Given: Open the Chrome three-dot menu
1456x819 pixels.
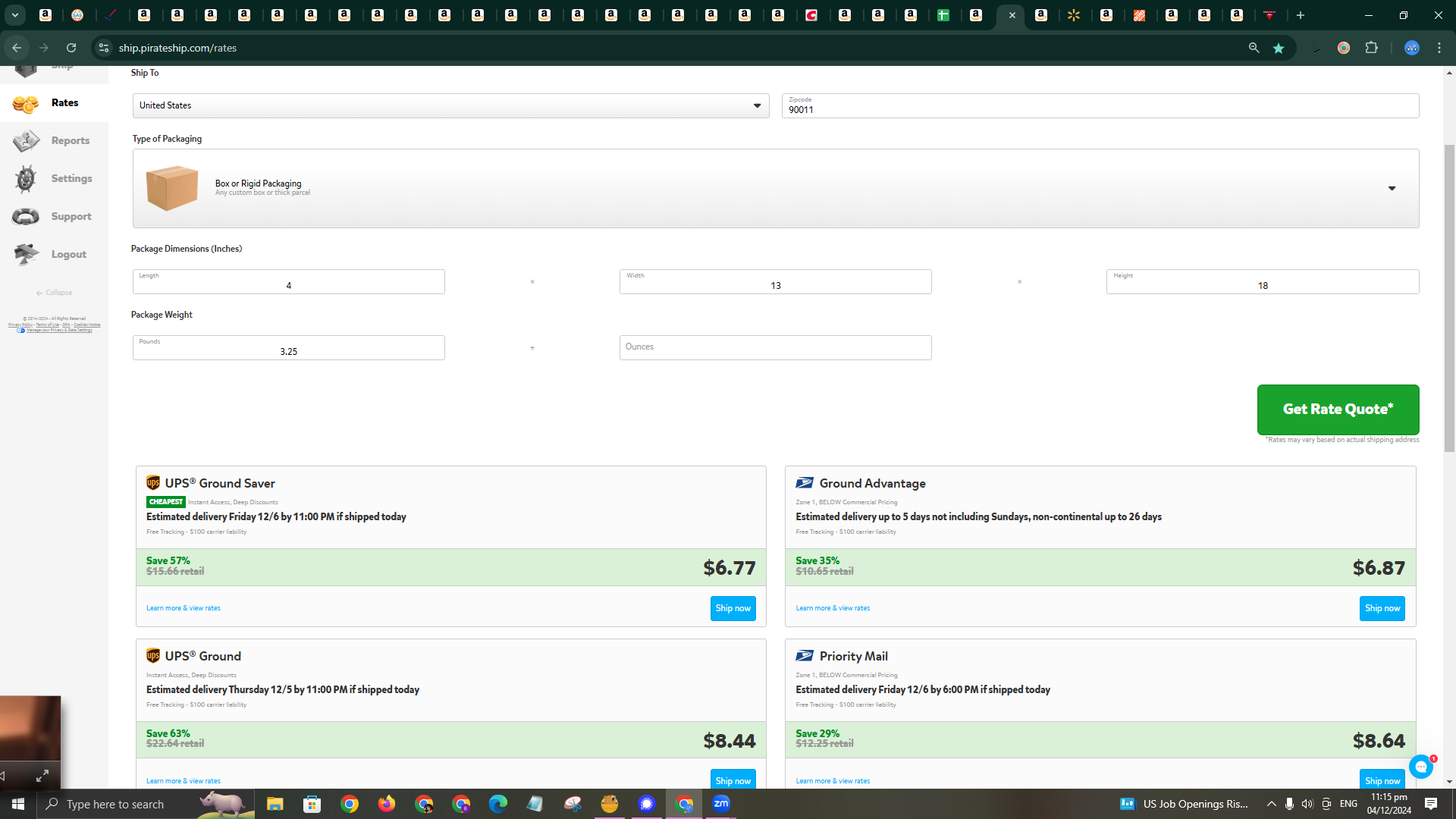Looking at the screenshot, I should pos(1439,48).
